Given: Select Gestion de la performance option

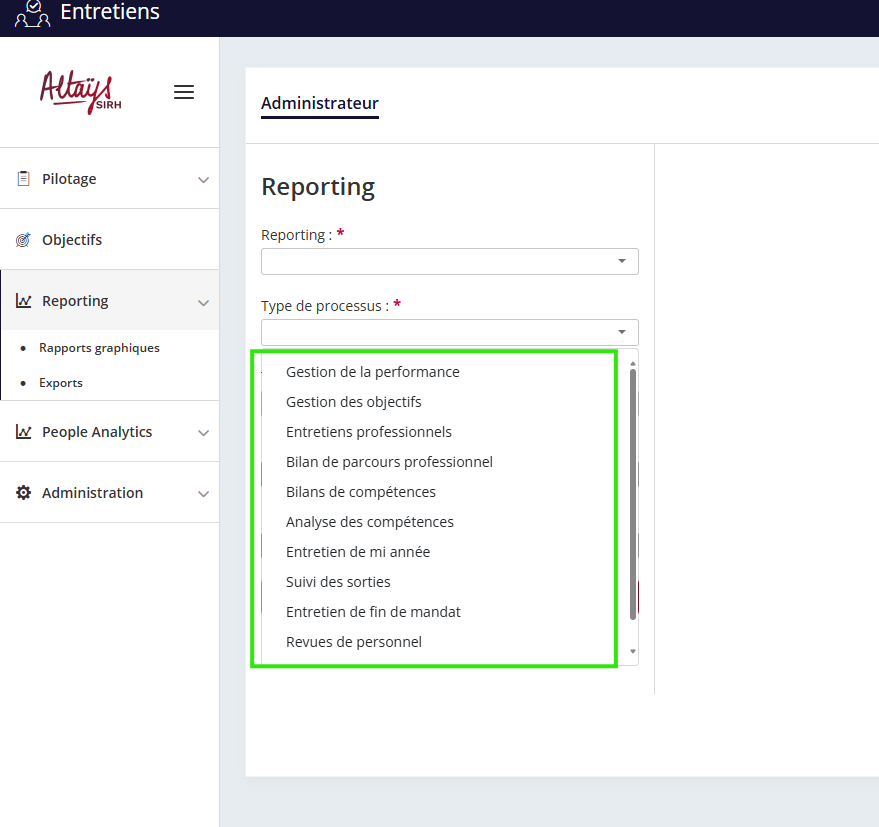Looking at the screenshot, I should [372, 372].
